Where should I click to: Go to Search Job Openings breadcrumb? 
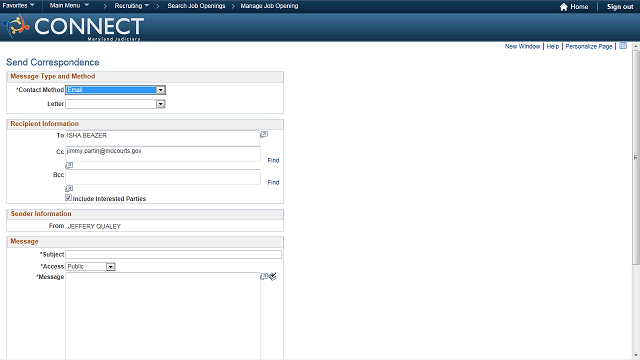196,6
